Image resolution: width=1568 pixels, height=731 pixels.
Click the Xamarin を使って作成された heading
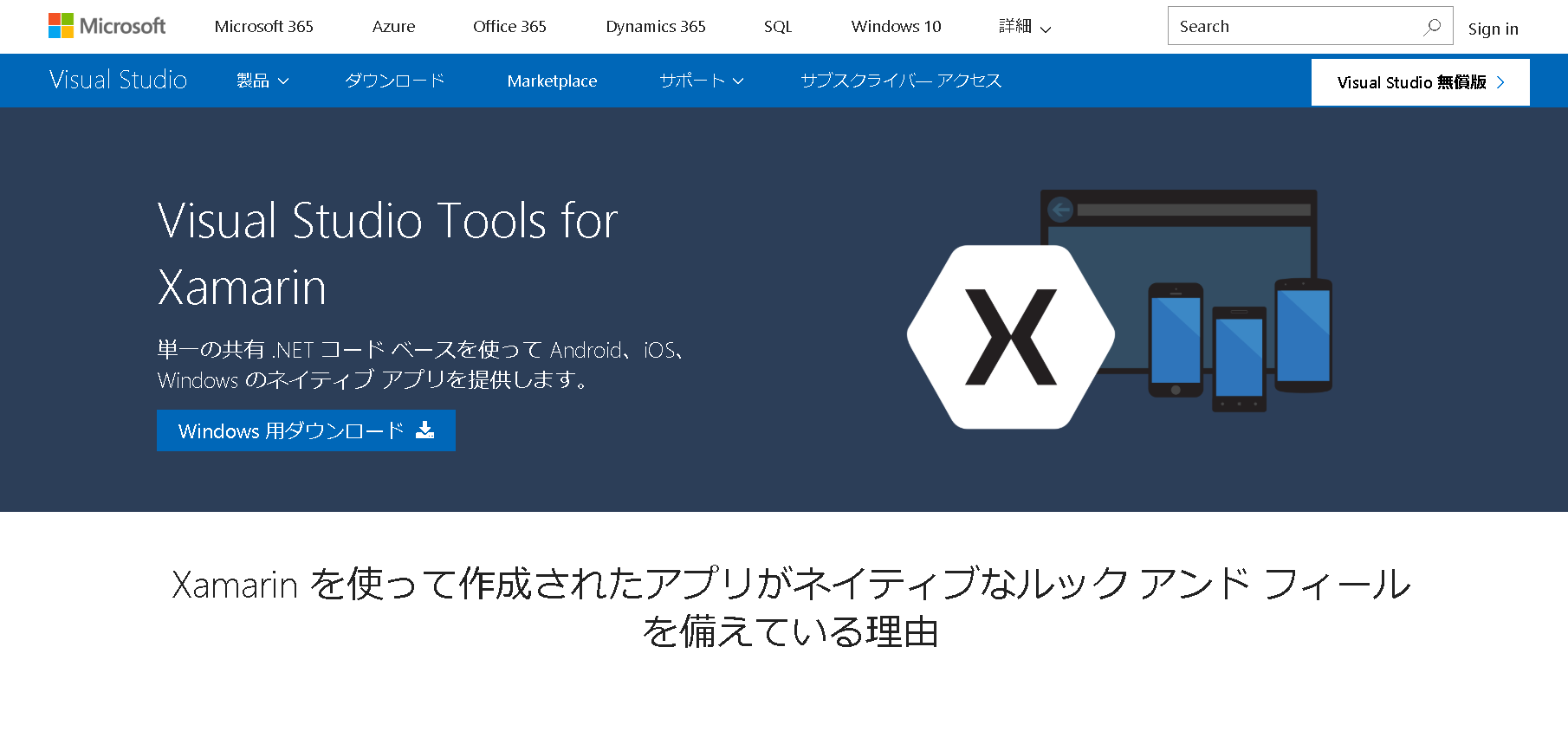(791, 607)
